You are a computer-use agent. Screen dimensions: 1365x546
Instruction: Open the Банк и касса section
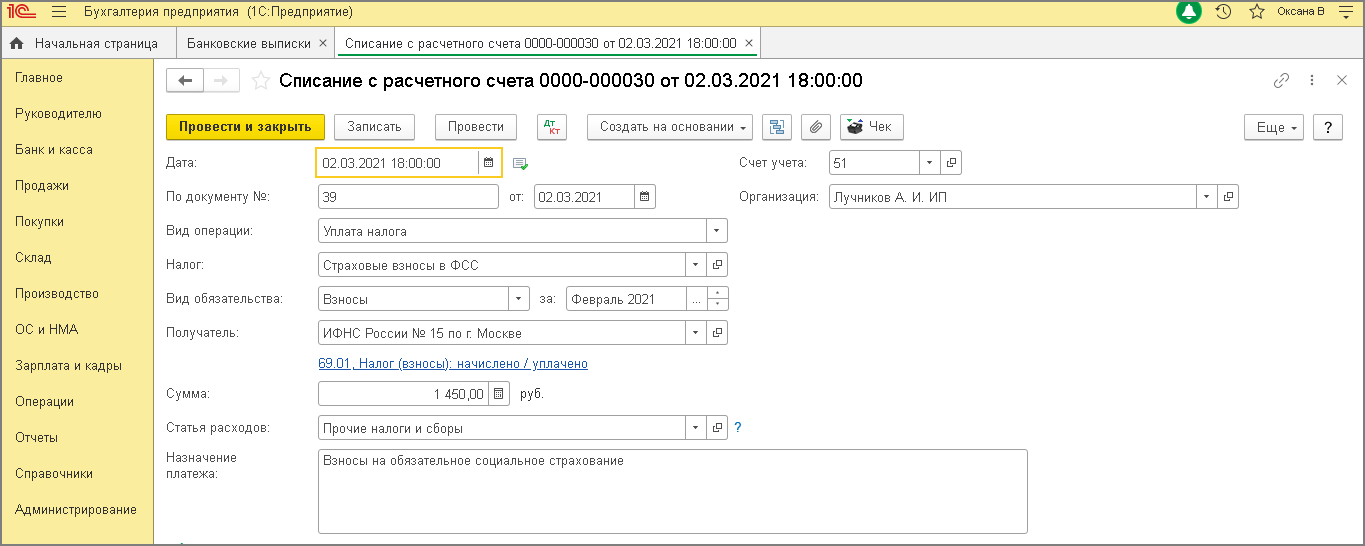[x=54, y=150]
